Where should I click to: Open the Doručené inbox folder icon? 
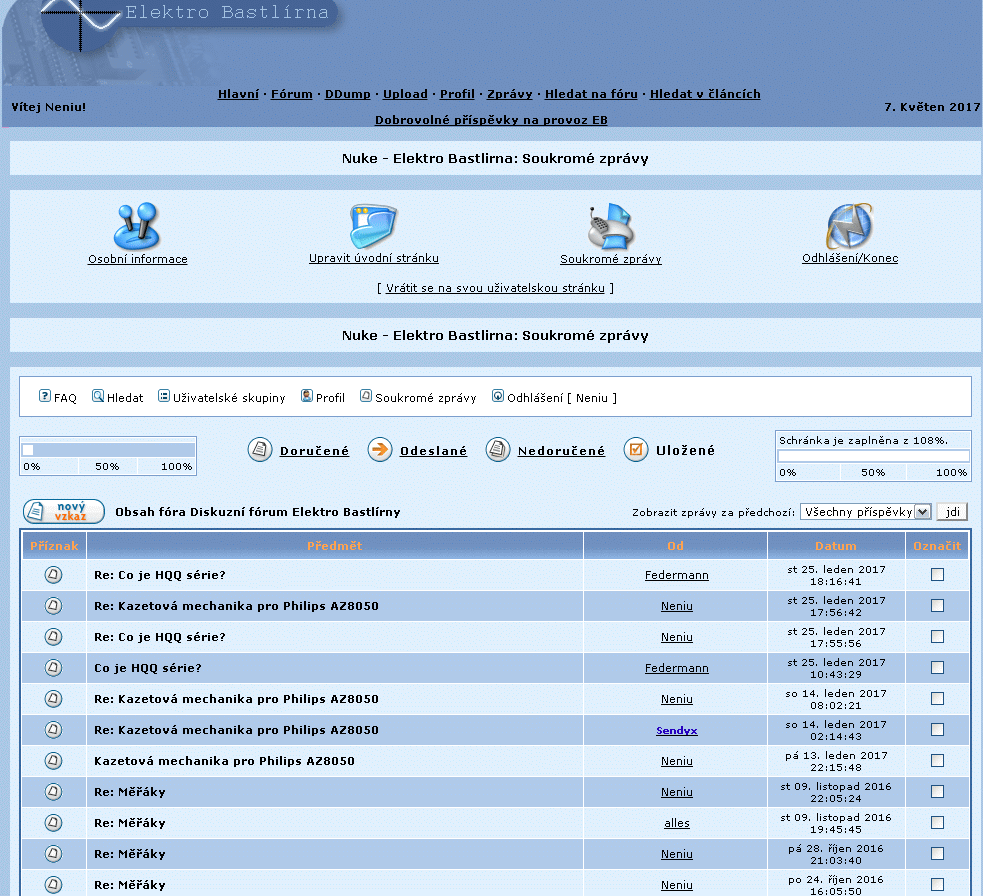pyautogui.click(x=260, y=450)
